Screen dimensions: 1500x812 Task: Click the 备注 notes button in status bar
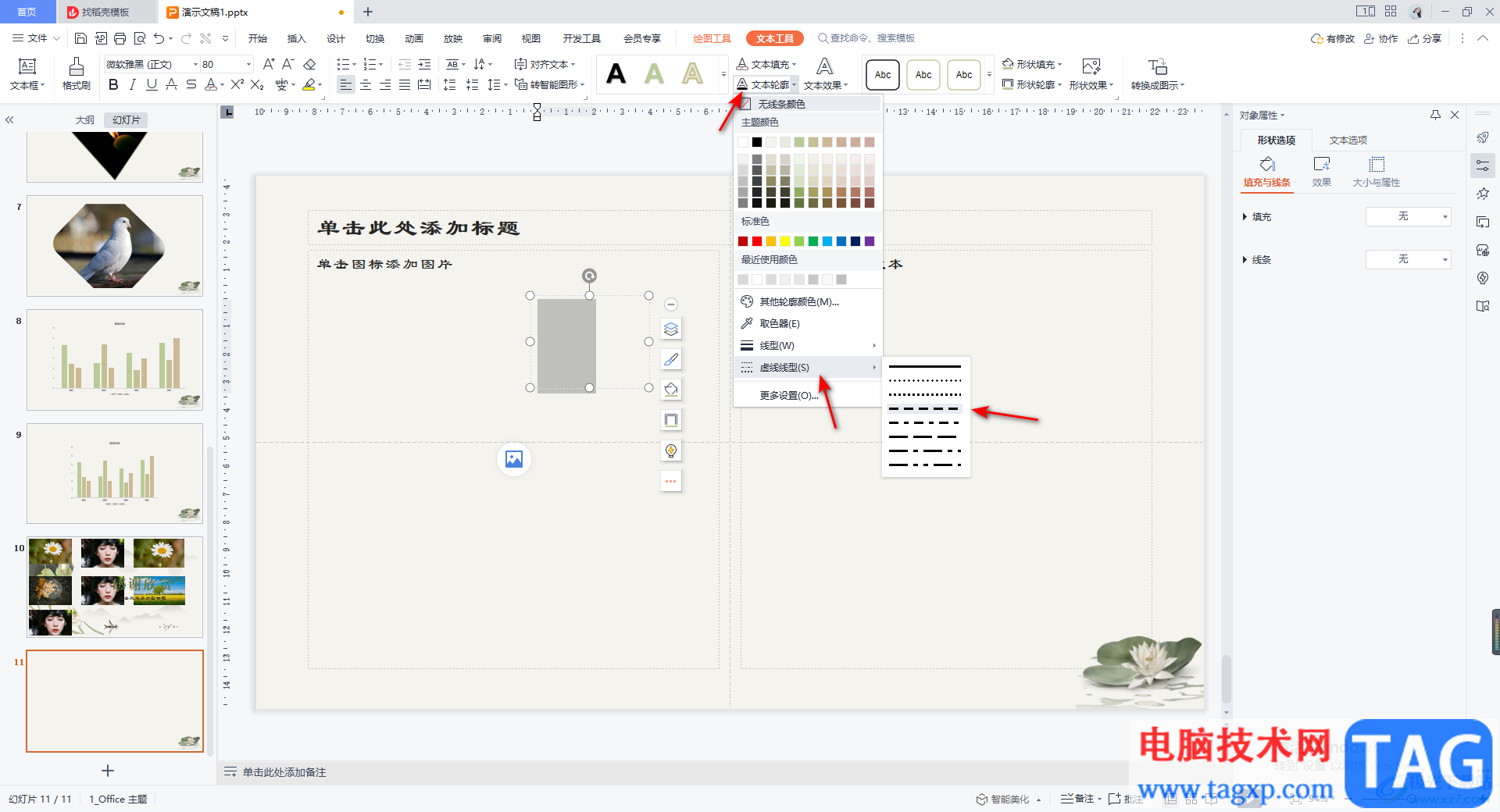pos(1078,798)
